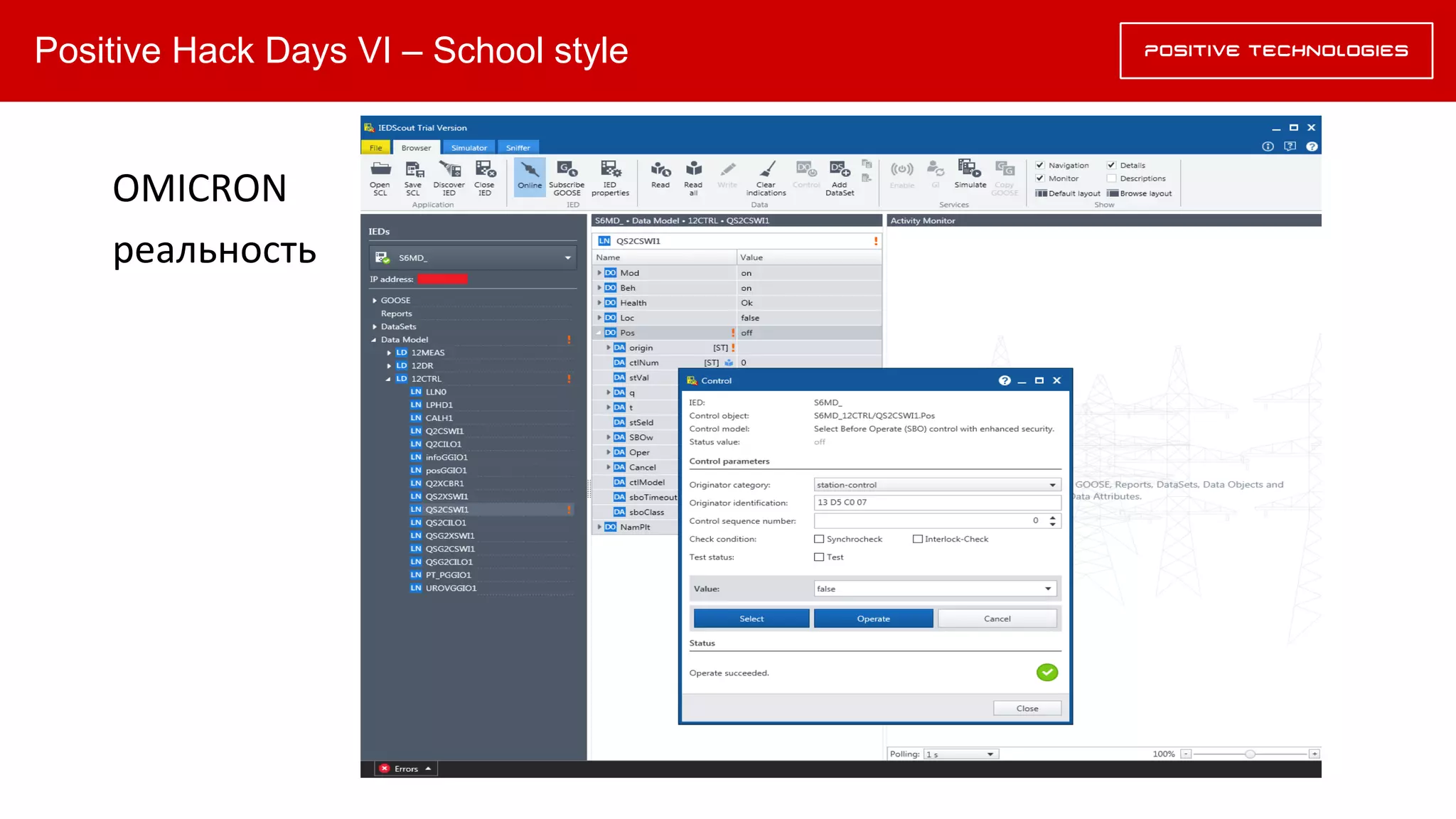Screen dimensions: 1456x819
Task: Click the zoom slider handle
Action: (1250, 754)
